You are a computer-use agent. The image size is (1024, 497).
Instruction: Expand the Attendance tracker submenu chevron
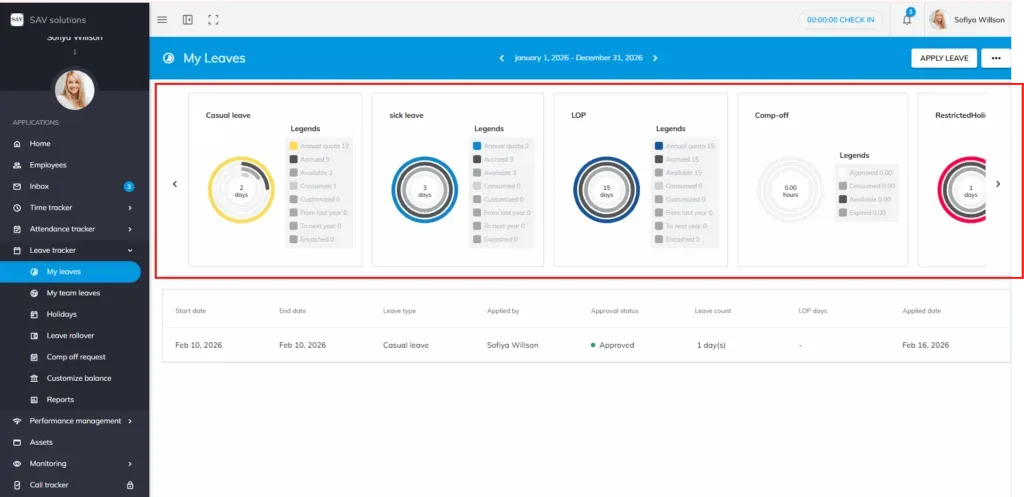point(130,229)
